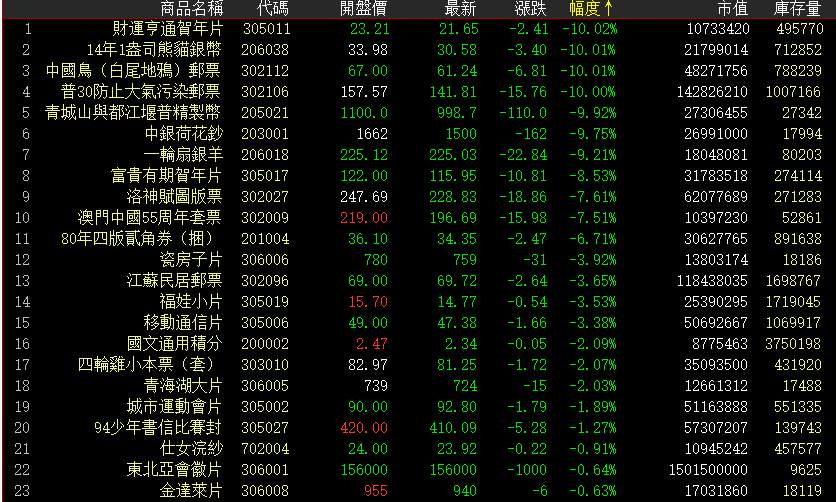
Task: Click opening price 420.00
Action: point(364,428)
